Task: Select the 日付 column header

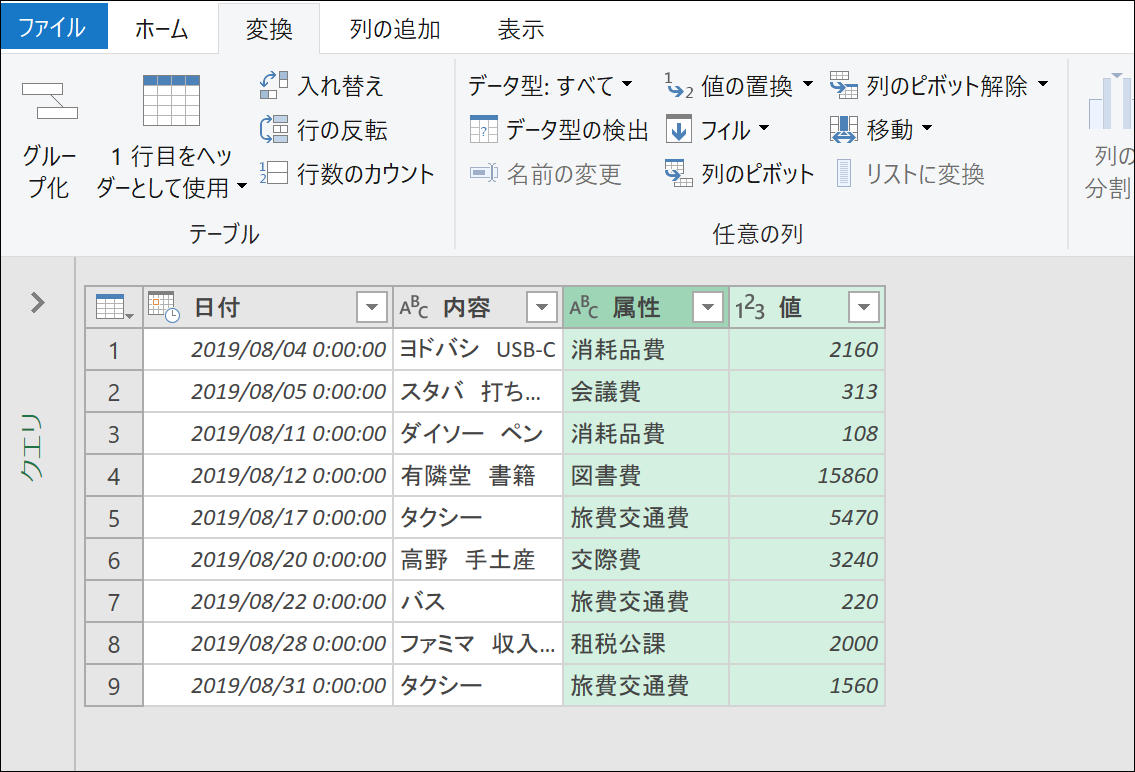Action: 268,307
